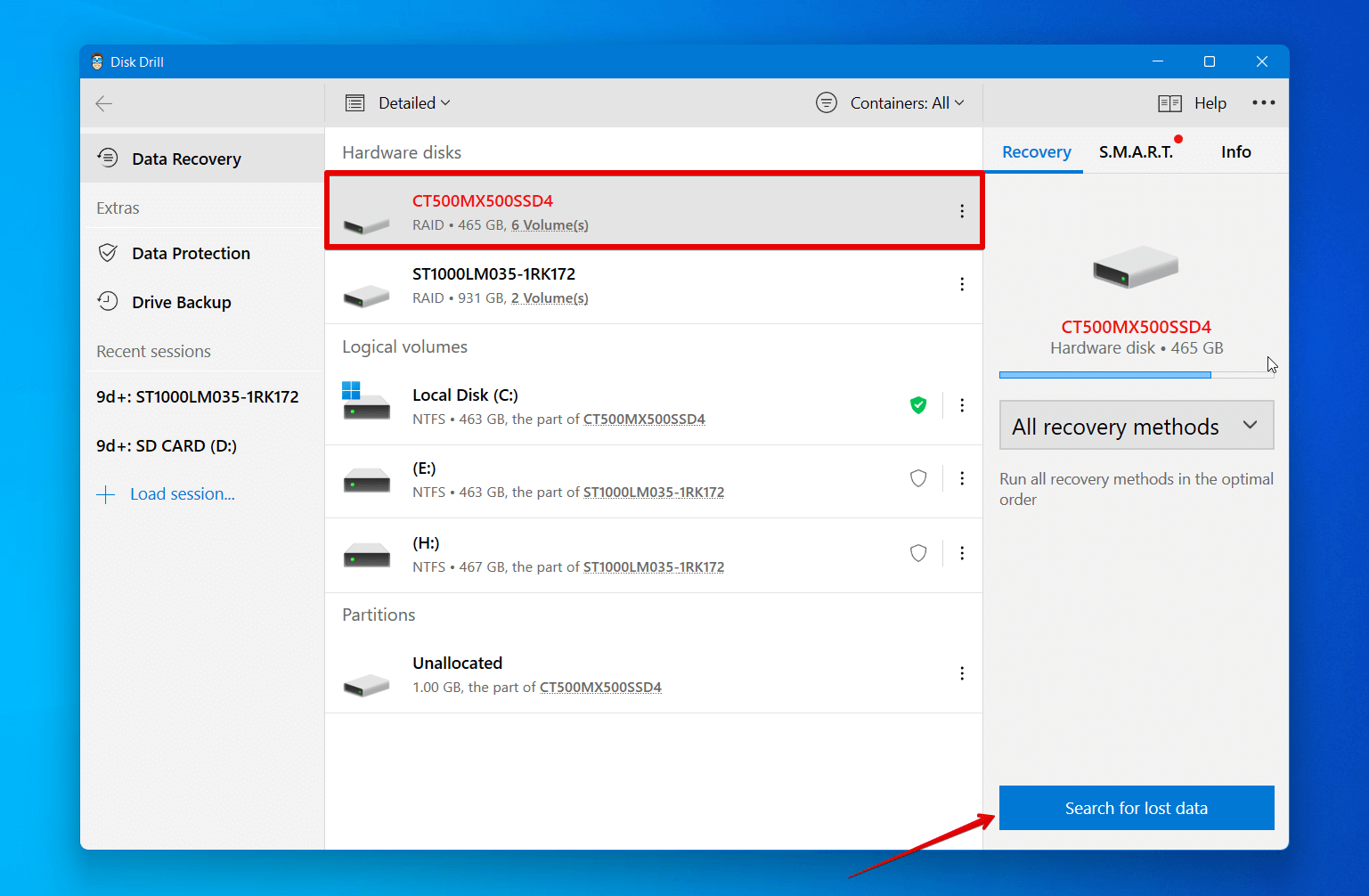Toggle protection shield for (E:) volume

point(918,478)
